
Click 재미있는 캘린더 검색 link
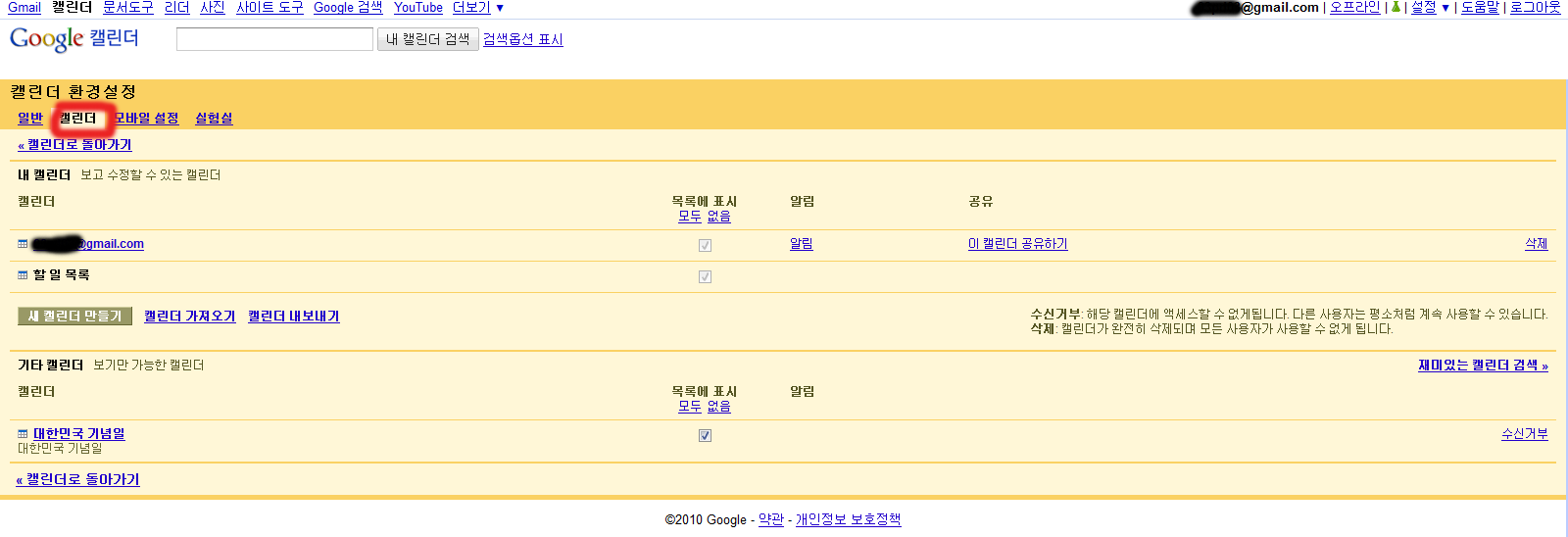1483,366
